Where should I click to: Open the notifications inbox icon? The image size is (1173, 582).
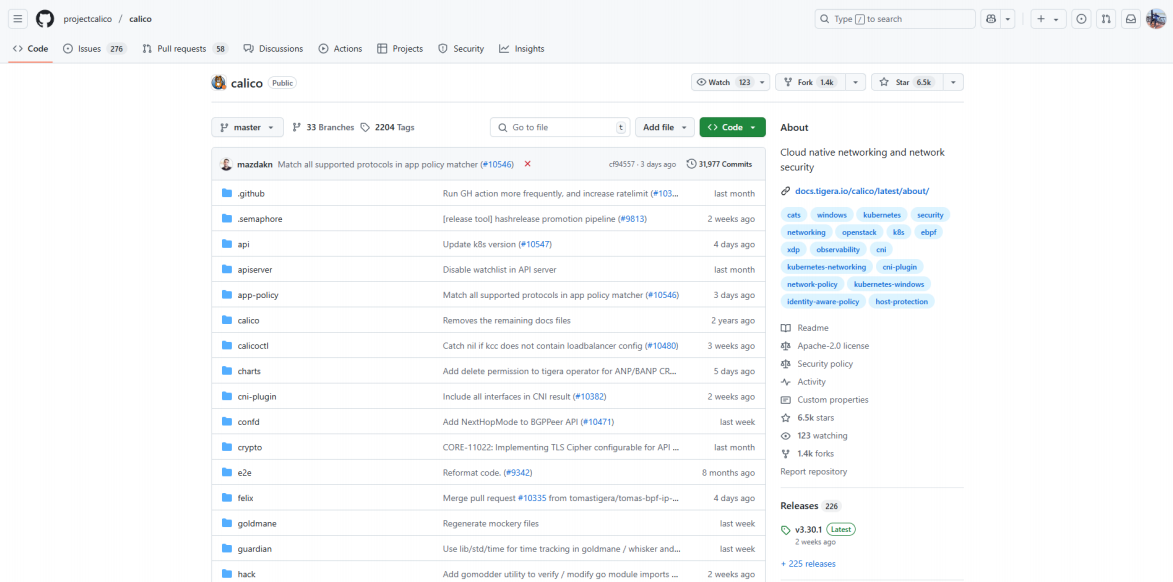(x=1131, y=19)
